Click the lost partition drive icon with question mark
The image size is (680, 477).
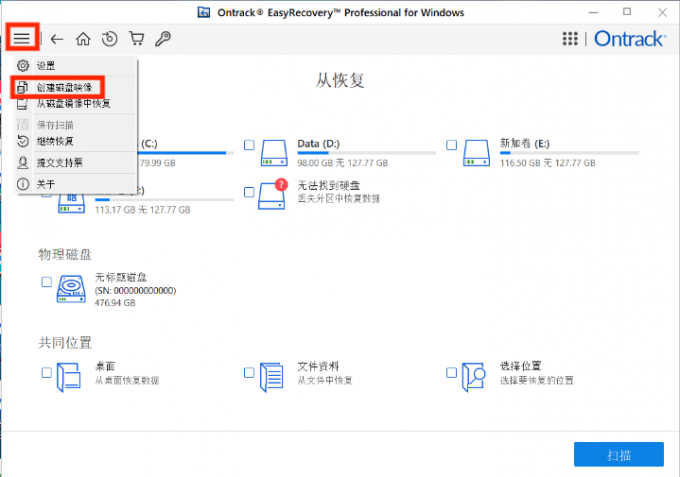(x=273, y=194)
